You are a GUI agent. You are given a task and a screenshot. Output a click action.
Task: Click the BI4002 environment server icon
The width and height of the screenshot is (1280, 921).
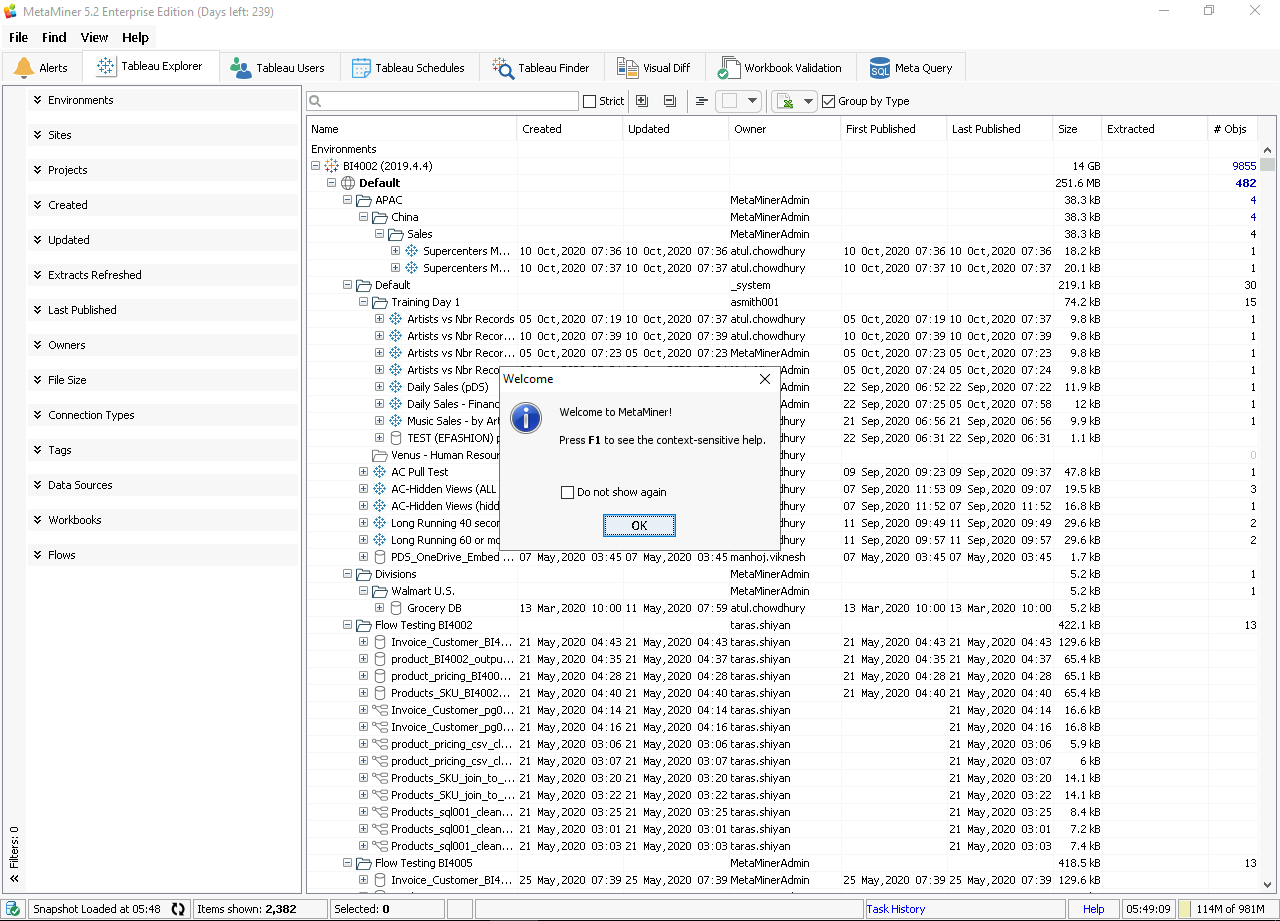[332, 166]
